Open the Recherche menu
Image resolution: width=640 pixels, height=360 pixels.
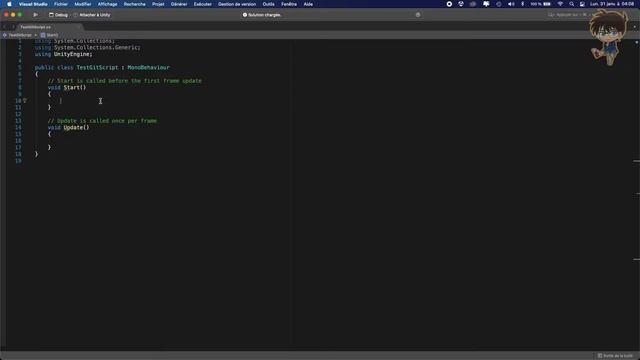(134, 4)
